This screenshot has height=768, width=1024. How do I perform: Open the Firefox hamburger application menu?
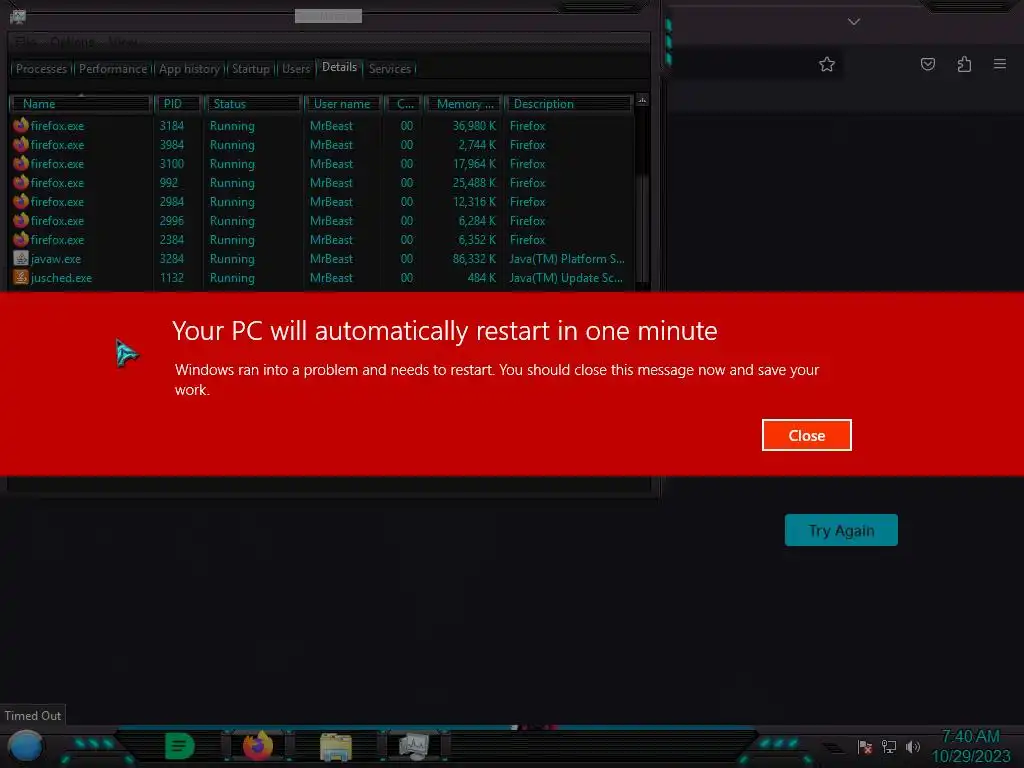(x=999, y=64)
